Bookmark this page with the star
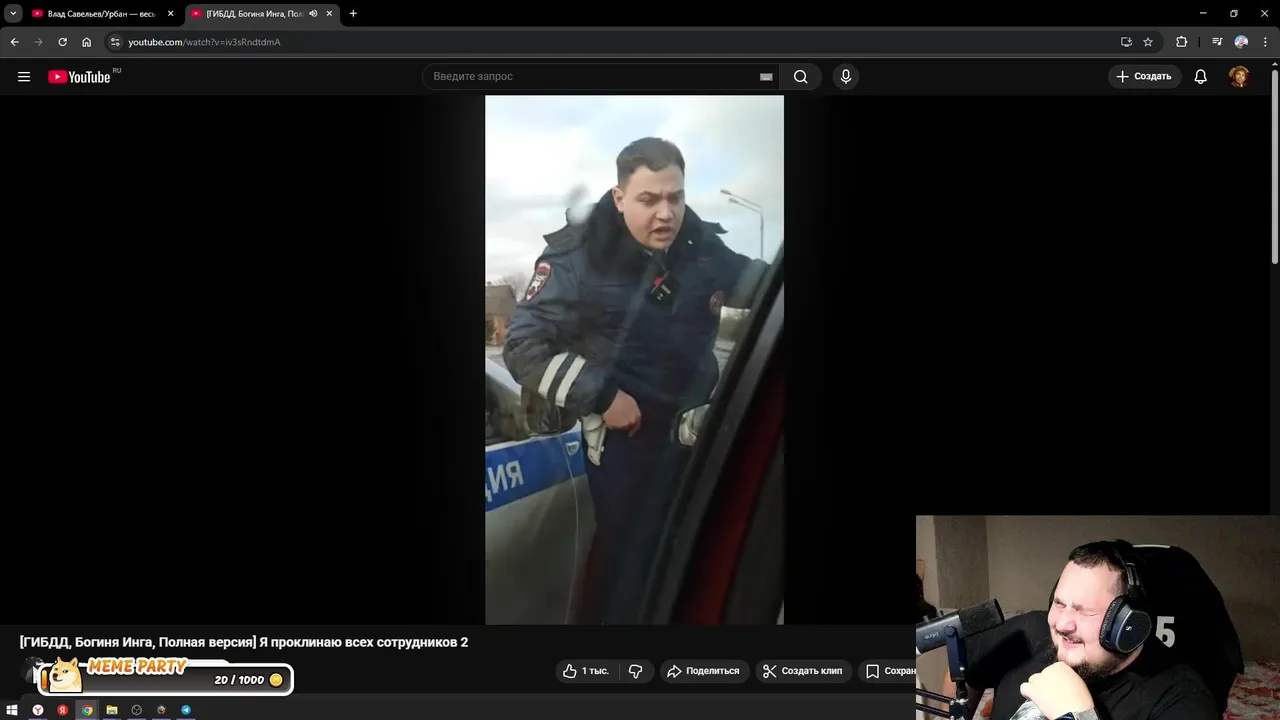The image size is (1280, 720). [x=1148, y=42]
